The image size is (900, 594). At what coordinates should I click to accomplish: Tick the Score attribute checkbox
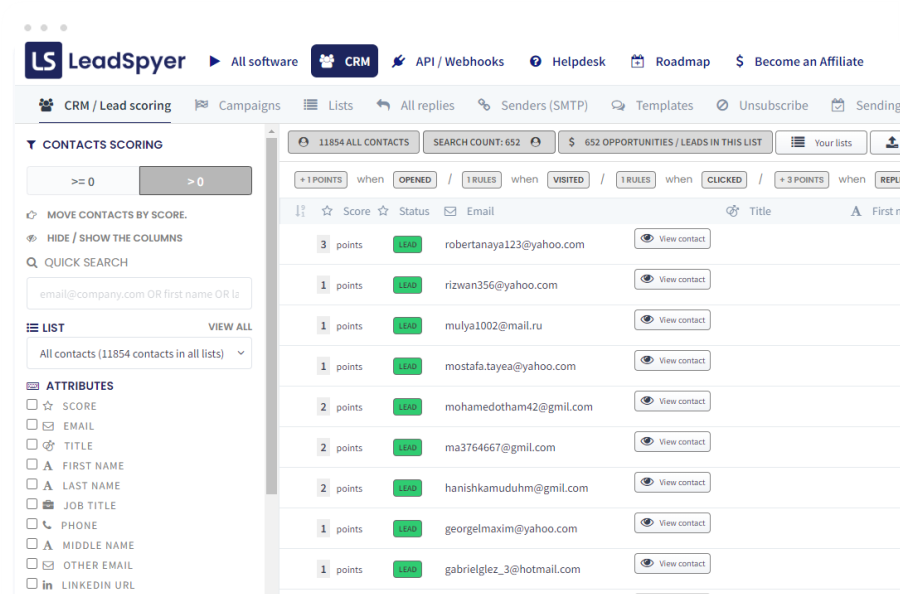pyautogui.click(x=32, y=405)
